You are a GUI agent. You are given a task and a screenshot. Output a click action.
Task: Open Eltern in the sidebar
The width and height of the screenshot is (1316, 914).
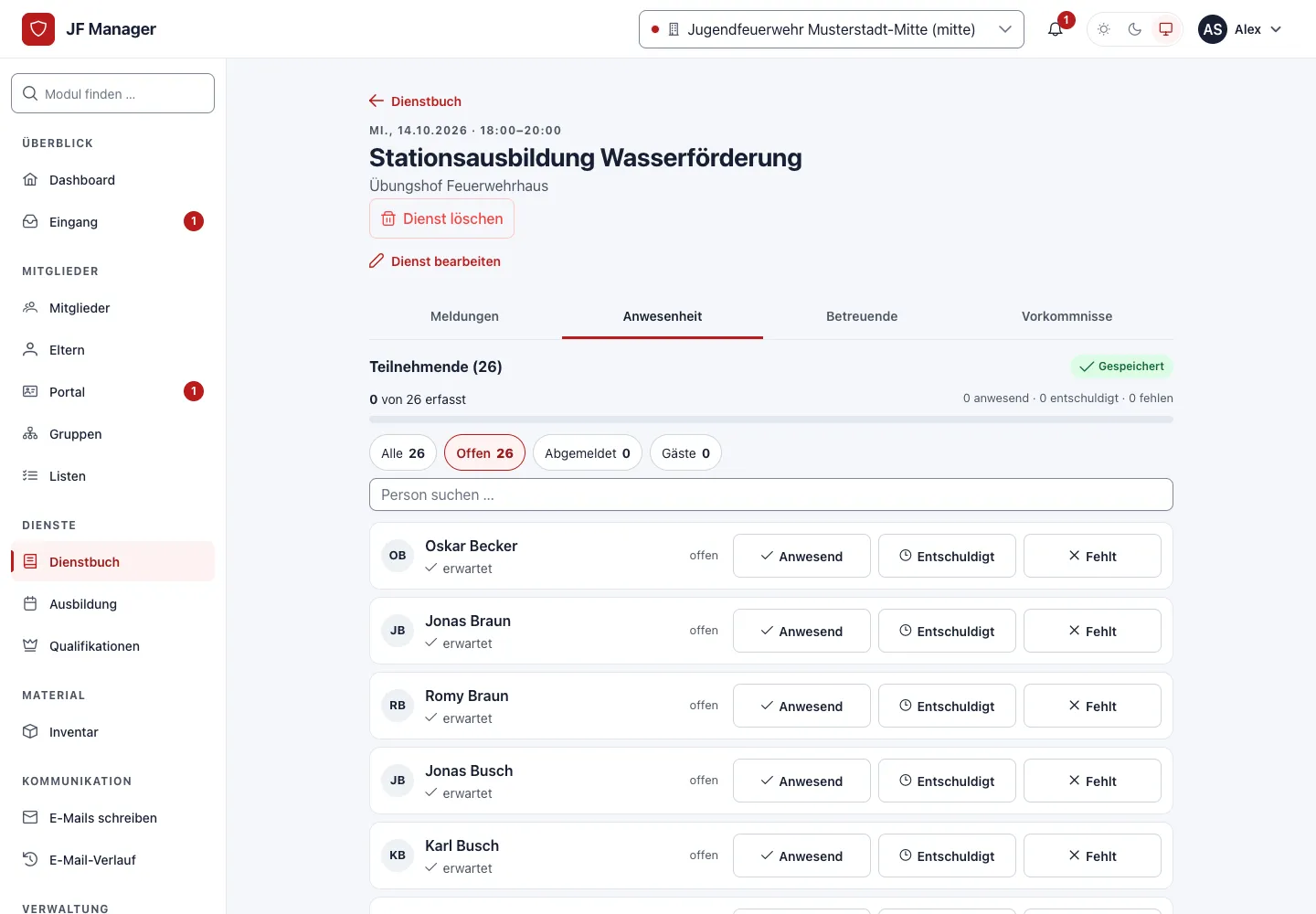[x=113, y=350]
